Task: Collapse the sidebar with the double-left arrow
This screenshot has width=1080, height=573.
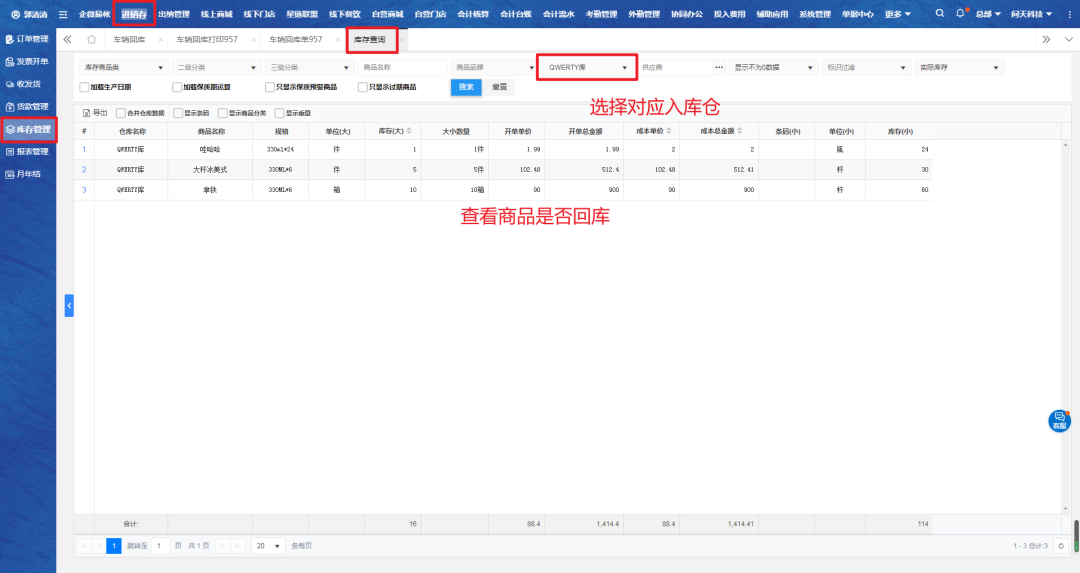Action: click(x=67, y=39)
